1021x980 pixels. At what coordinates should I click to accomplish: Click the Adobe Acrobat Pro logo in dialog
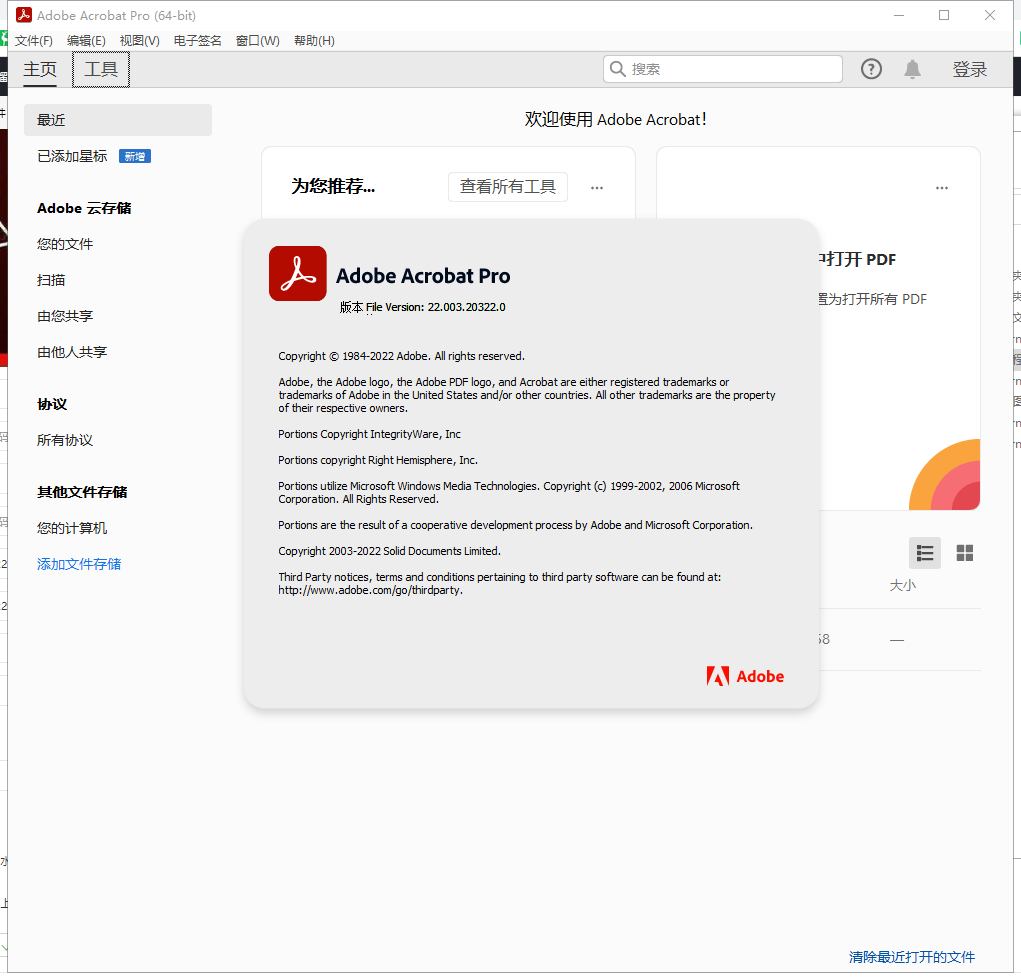pyautogui.click(x=298, y=273)
